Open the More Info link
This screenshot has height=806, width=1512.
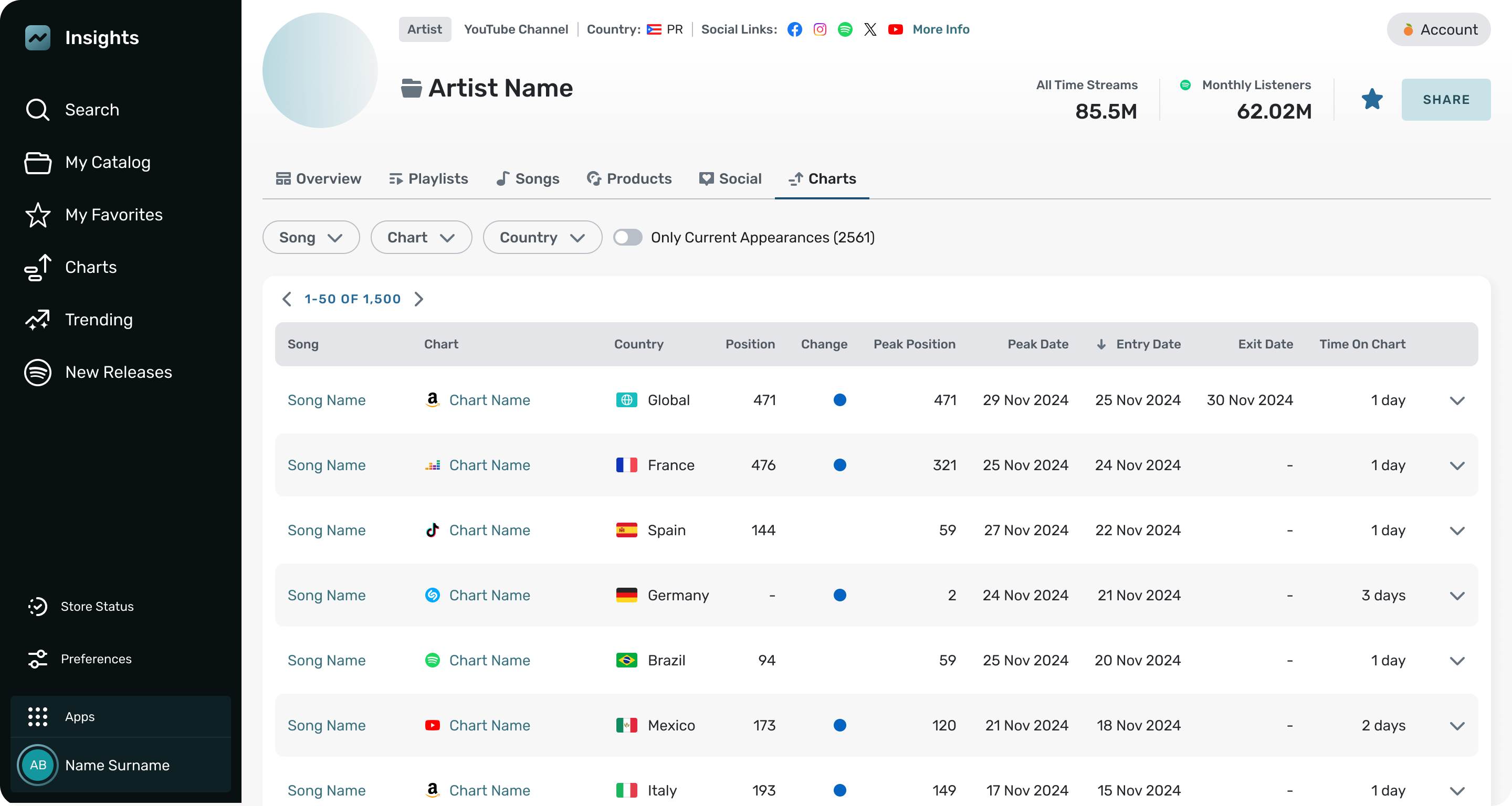click(941, 29)
